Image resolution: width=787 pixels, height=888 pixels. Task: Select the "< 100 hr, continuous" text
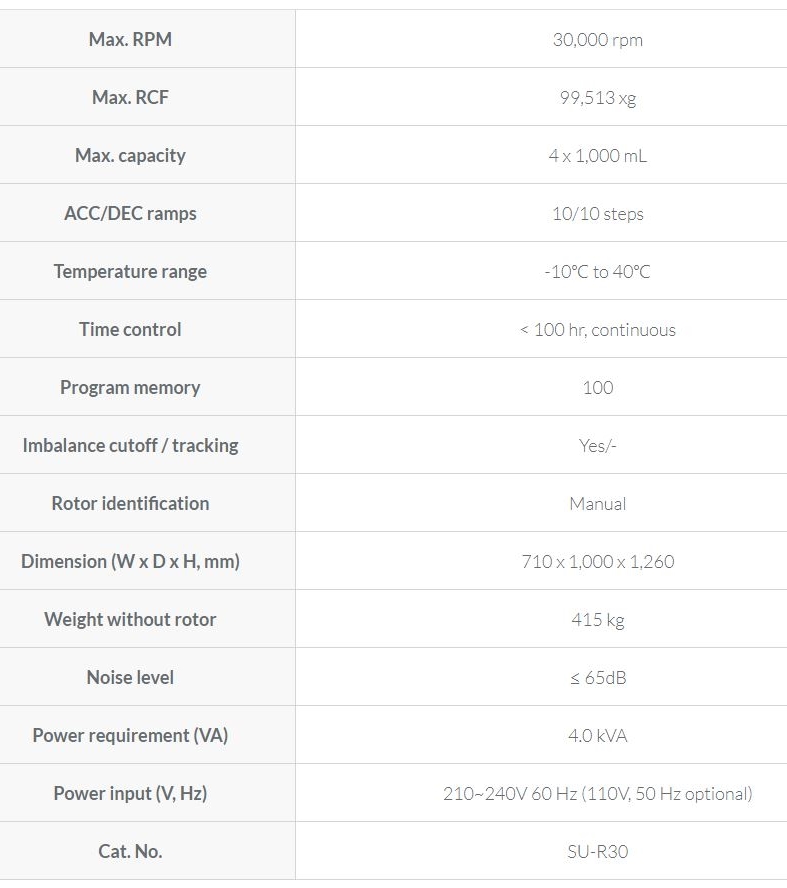pos(597,330)
